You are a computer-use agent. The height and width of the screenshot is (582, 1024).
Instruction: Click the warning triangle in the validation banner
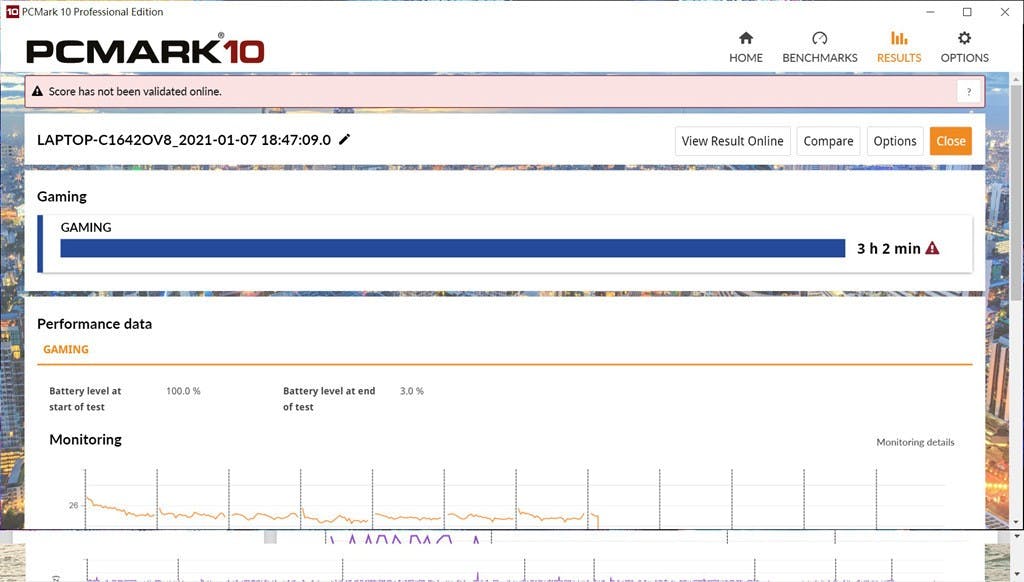[37, 91]
